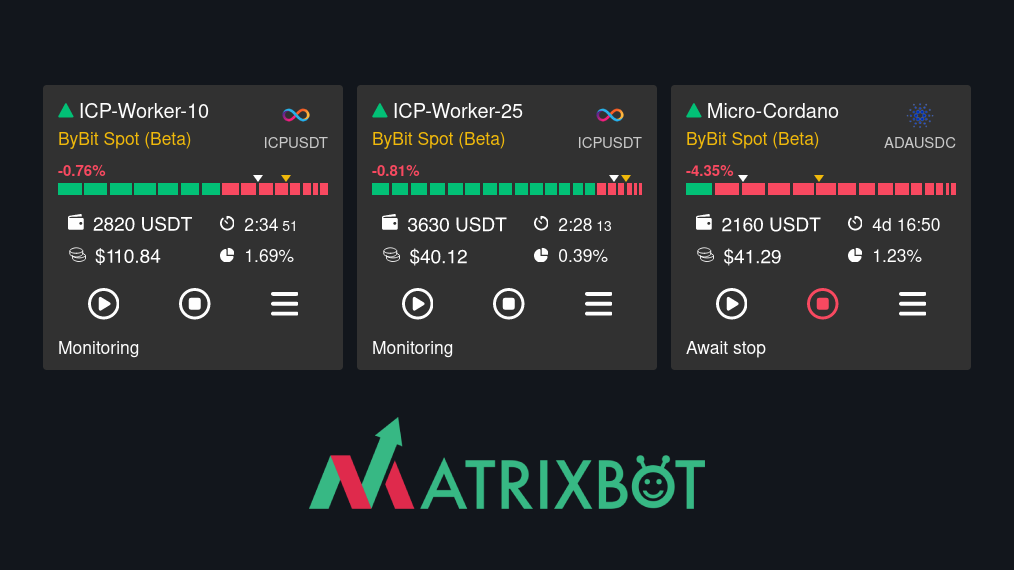Image resolution: width=1014 pixels, height=570 pixels.
Task: Click the $41.29 profit value
Action: (x=752, y=257)
